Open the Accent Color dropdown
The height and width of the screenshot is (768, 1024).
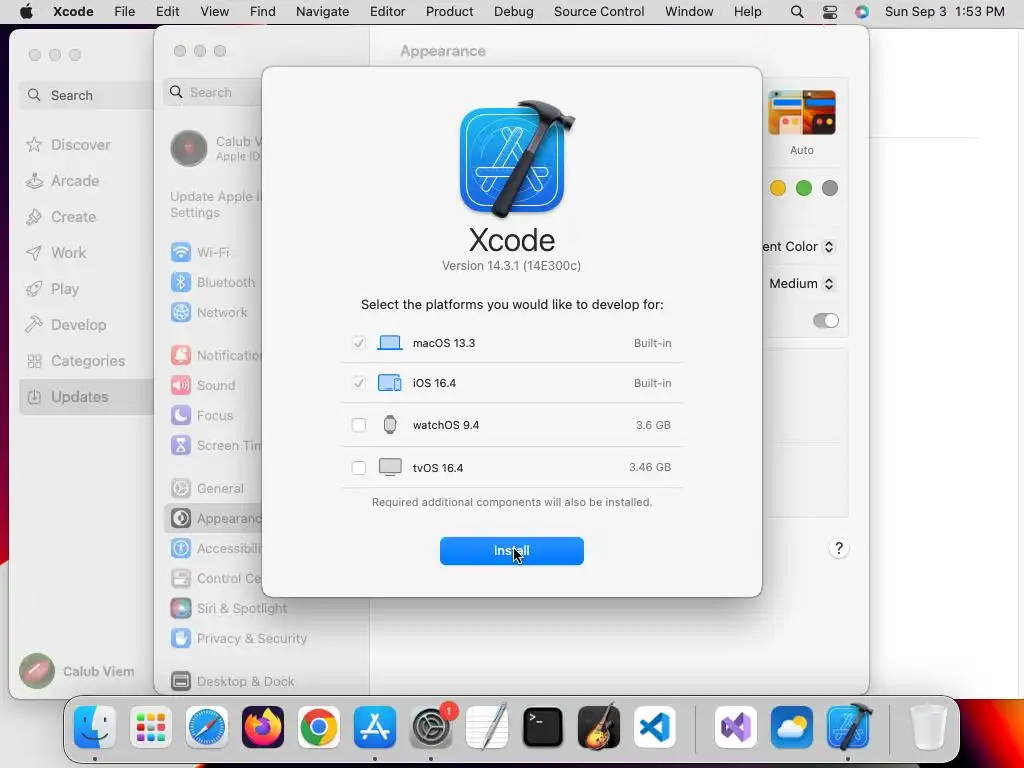[799, 247]
